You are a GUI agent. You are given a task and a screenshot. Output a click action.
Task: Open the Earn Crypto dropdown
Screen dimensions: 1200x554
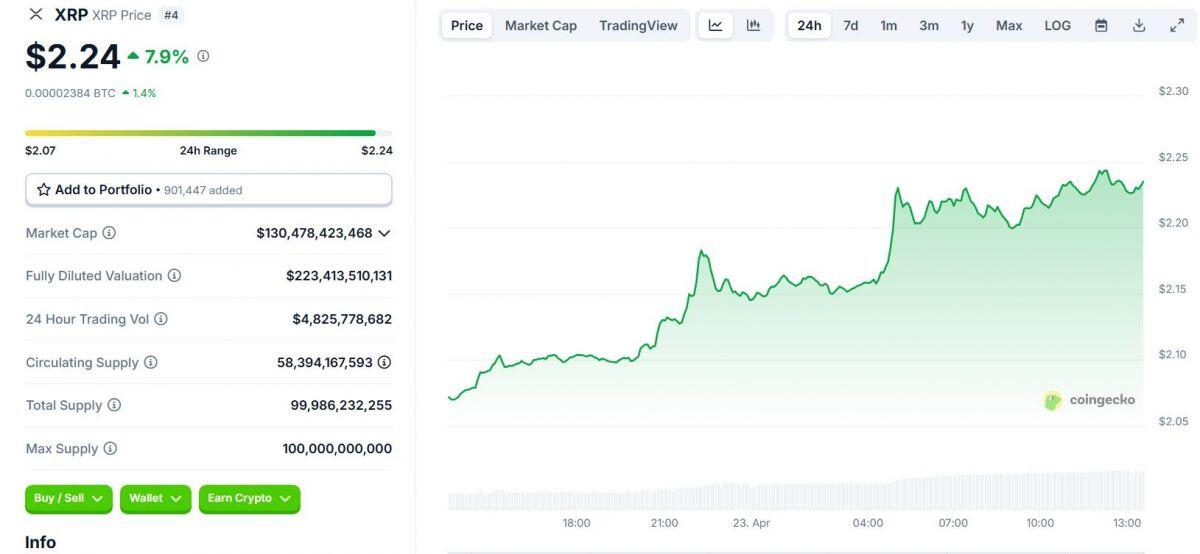pos(249,499)
